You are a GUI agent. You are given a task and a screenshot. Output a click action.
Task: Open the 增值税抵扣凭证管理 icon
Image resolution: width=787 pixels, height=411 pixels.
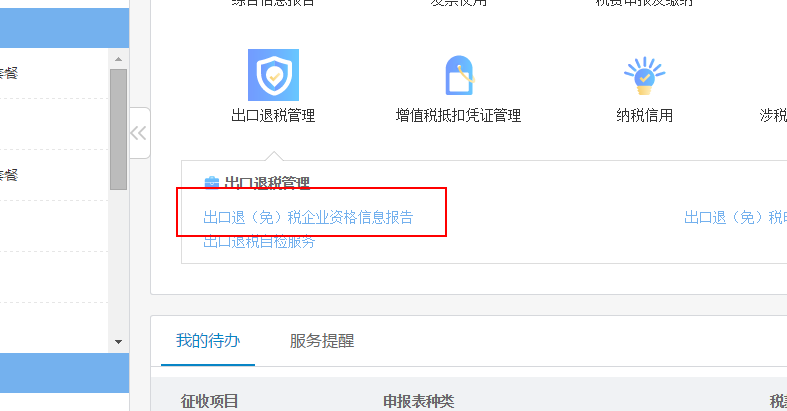point(459,75)
